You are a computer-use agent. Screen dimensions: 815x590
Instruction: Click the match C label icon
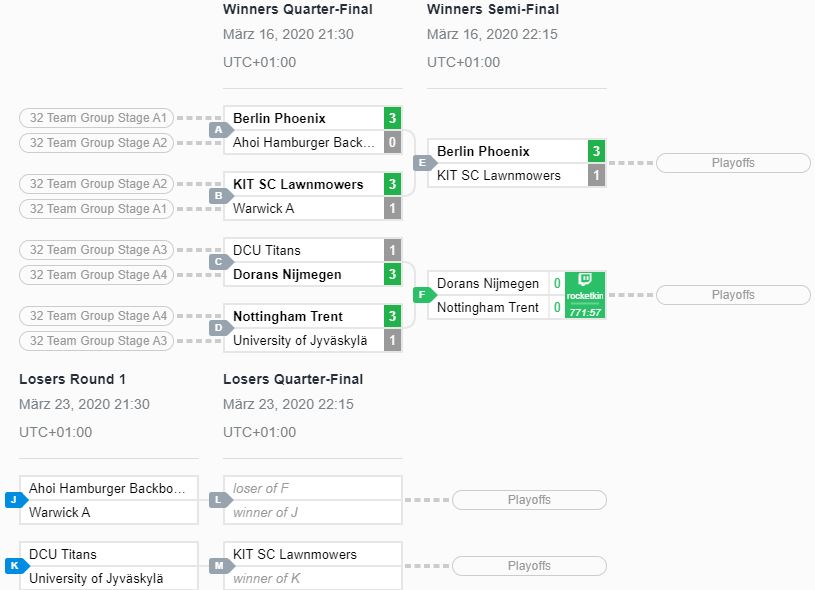218,262
